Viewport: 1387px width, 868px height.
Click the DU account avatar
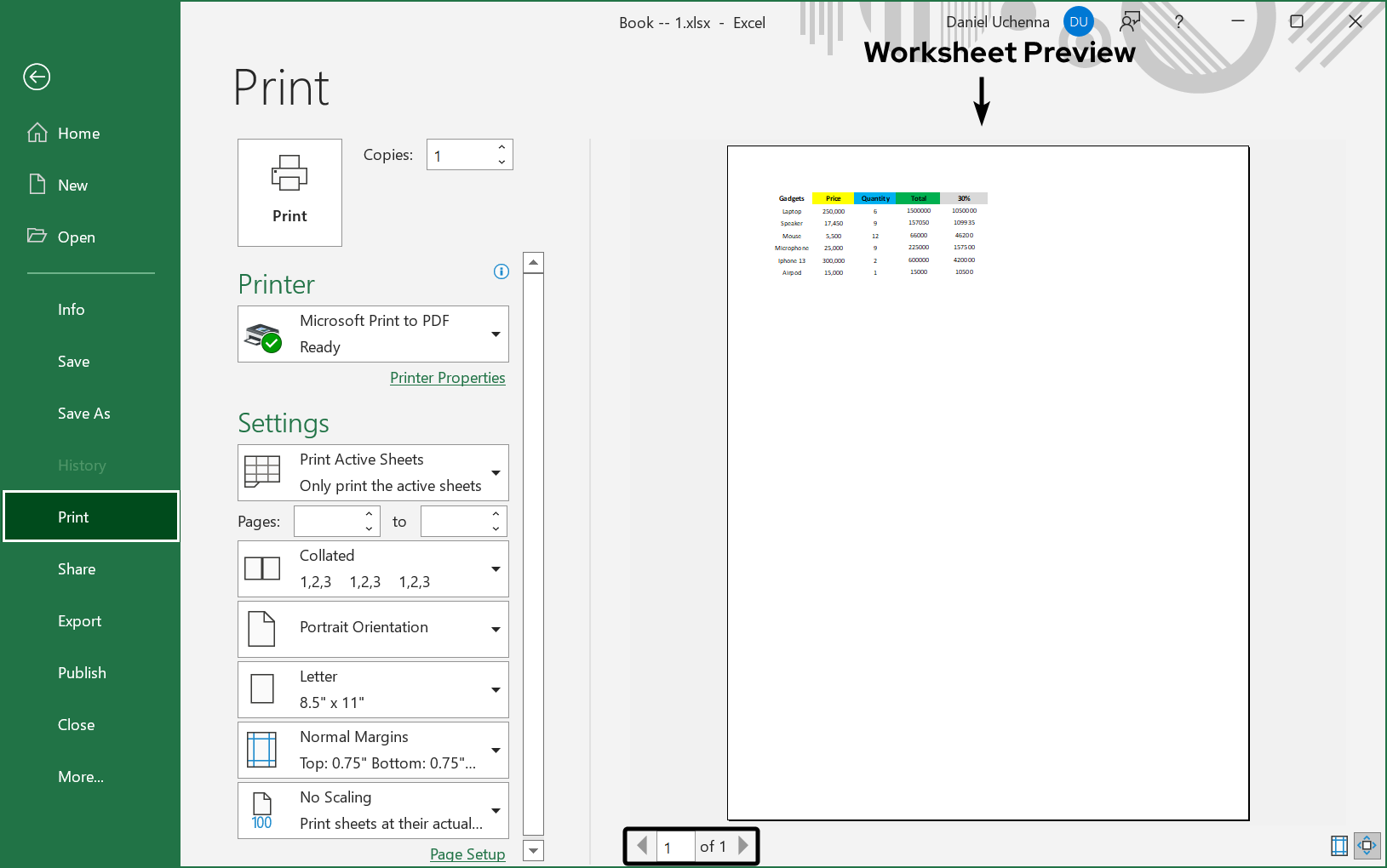pos(1079,22)
